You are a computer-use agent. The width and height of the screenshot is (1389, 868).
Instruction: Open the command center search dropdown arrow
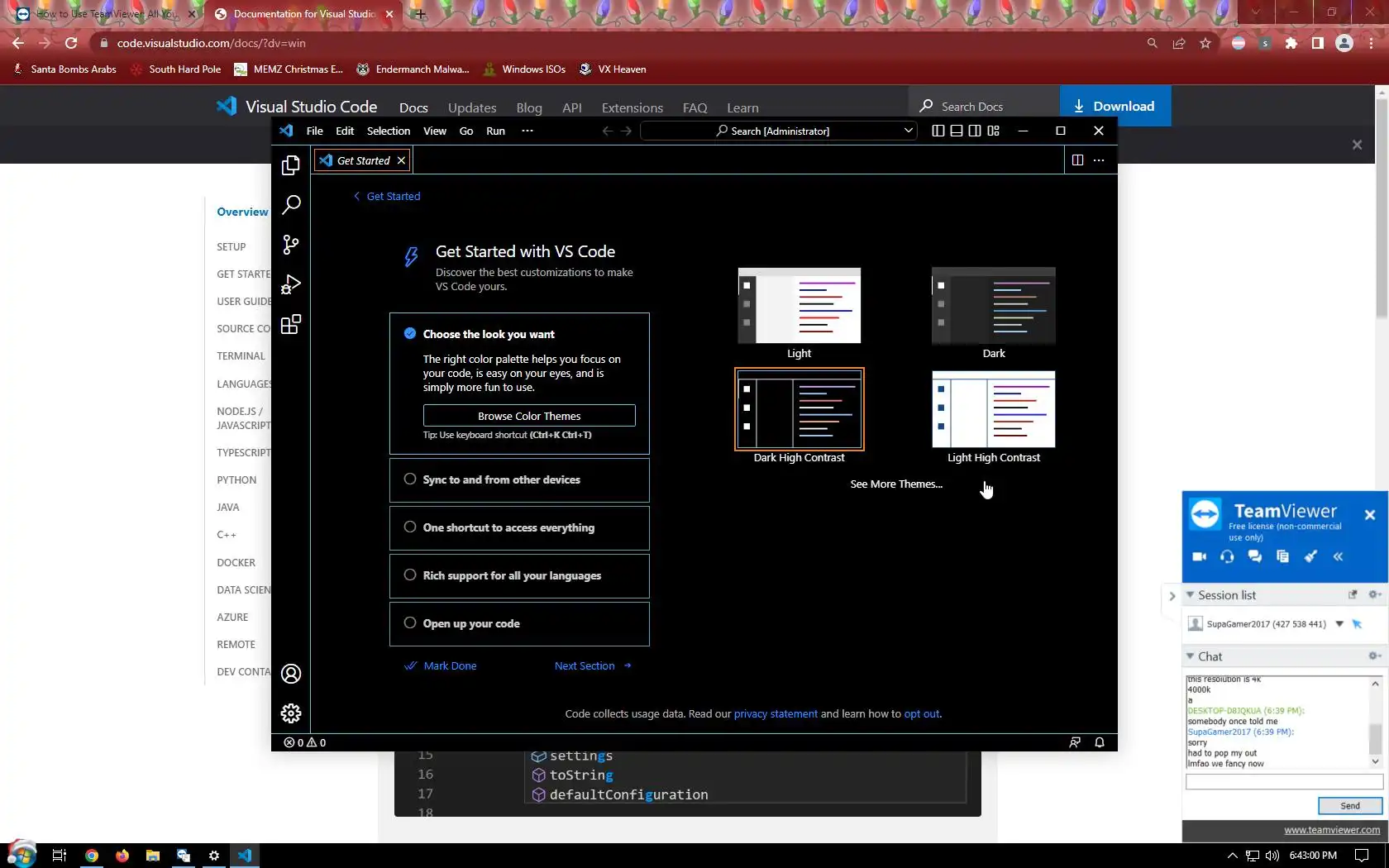point(908,131)
